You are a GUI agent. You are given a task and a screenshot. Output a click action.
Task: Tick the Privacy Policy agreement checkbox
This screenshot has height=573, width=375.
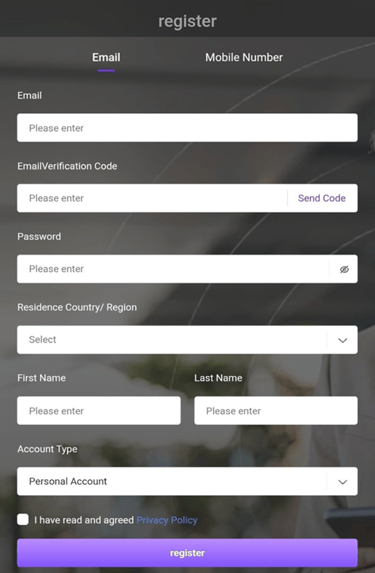[23, 519]
